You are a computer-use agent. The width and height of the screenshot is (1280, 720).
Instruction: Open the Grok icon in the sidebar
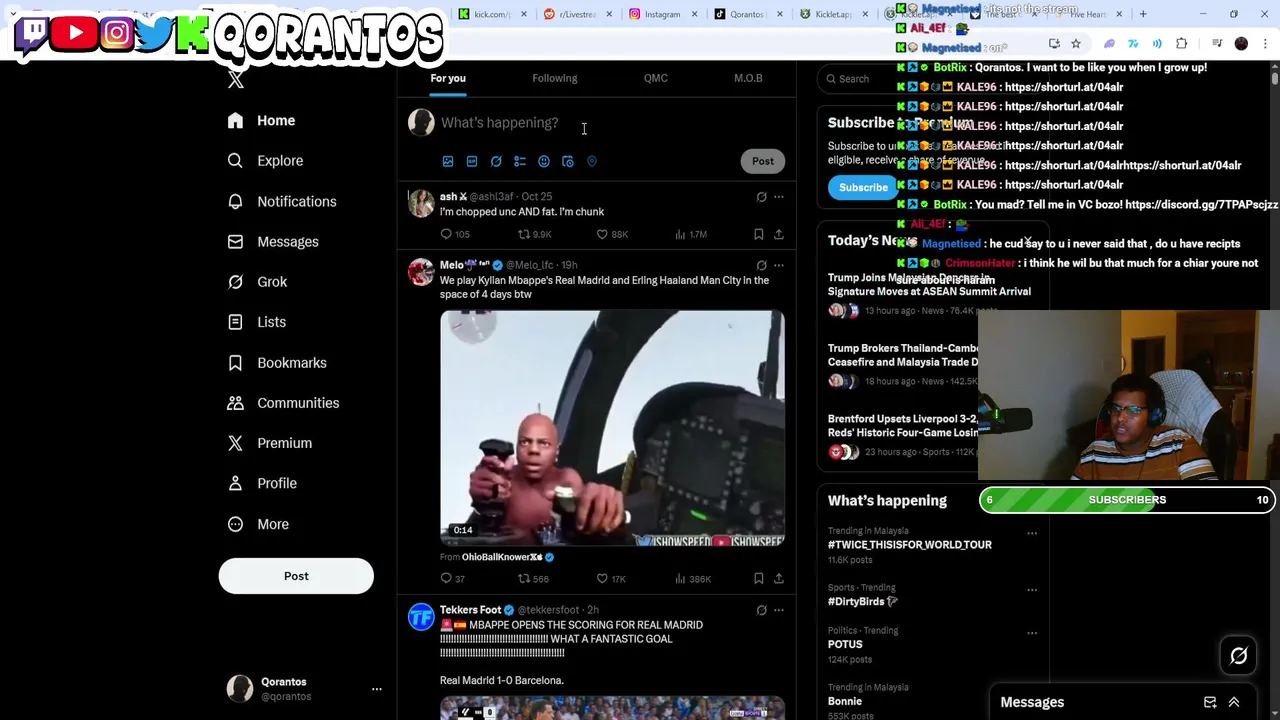point(235,282)
